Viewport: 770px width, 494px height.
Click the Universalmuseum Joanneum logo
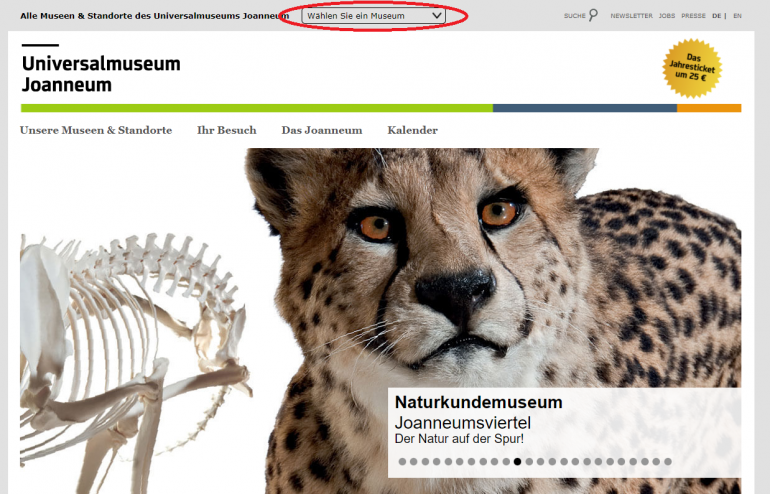[x=101, y=69]
